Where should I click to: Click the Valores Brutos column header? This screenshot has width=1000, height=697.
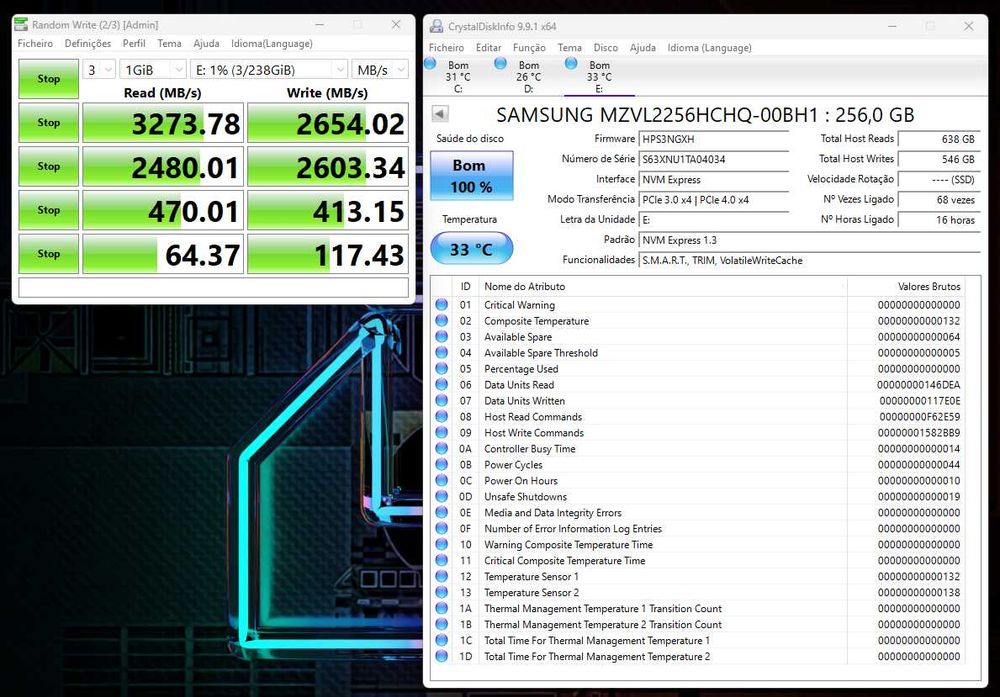pos(906,286)
